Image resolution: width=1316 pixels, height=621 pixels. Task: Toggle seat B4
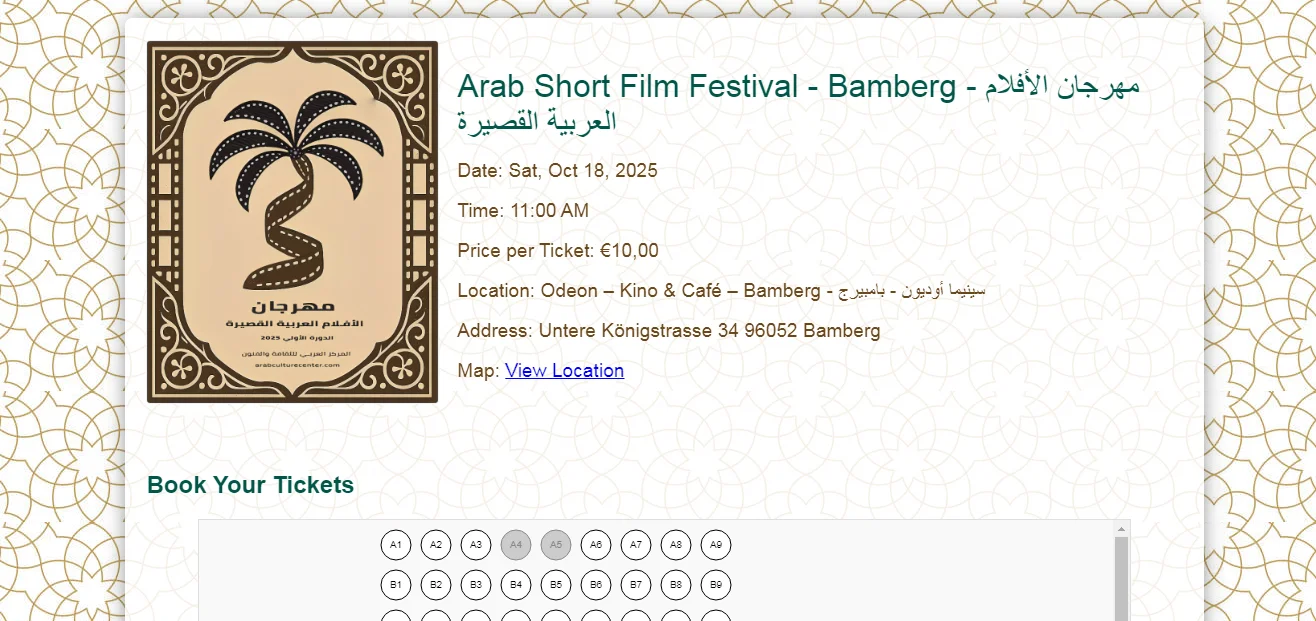coord(516,584)
